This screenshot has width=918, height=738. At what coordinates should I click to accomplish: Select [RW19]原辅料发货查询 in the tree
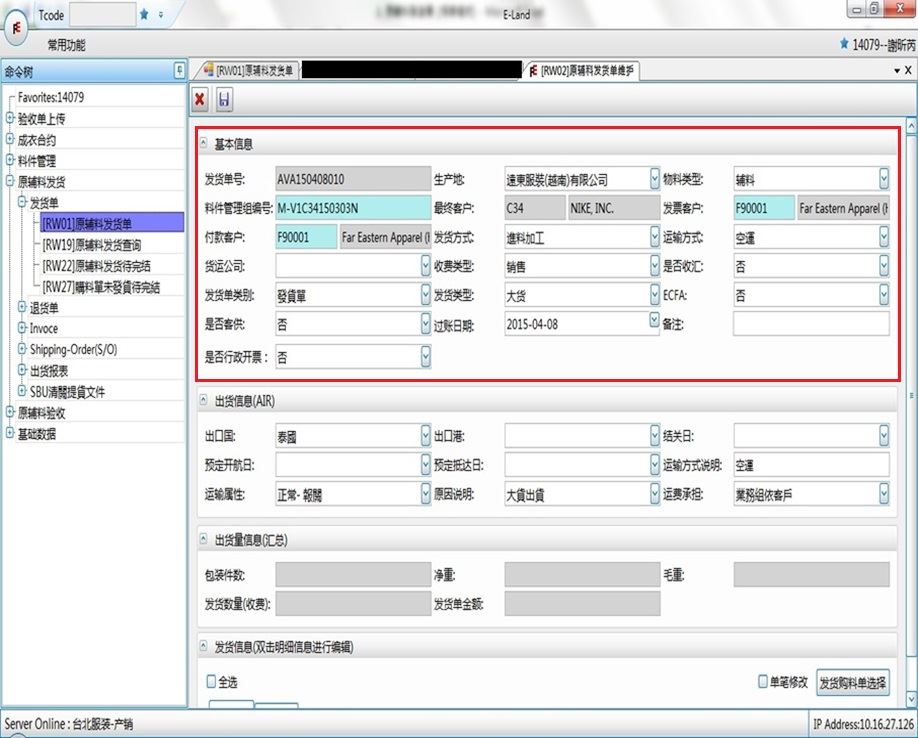[x=105, y=244]
